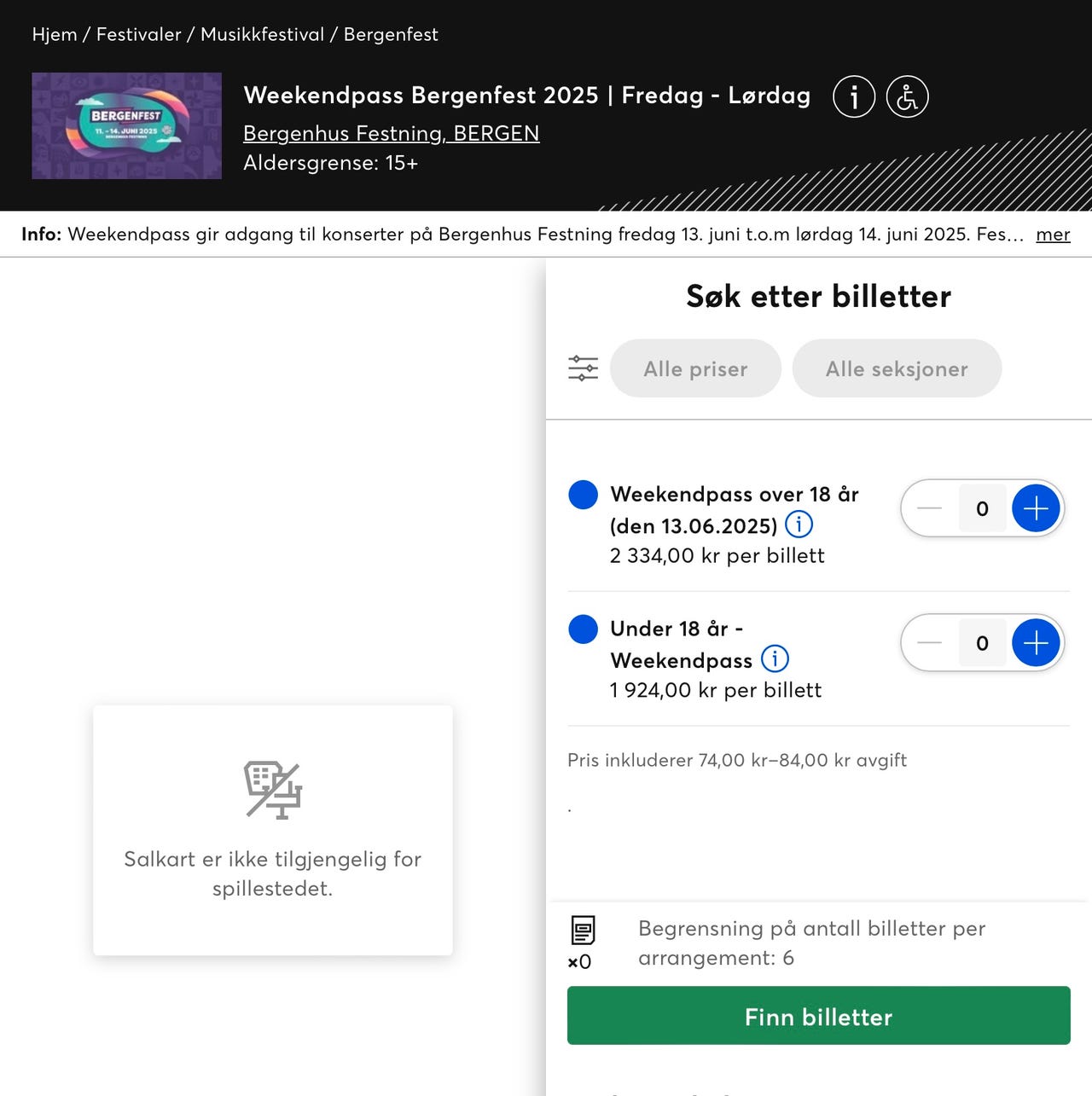
Task: Open the accessibility wheelchair icon
Action: tap(907, 96)
